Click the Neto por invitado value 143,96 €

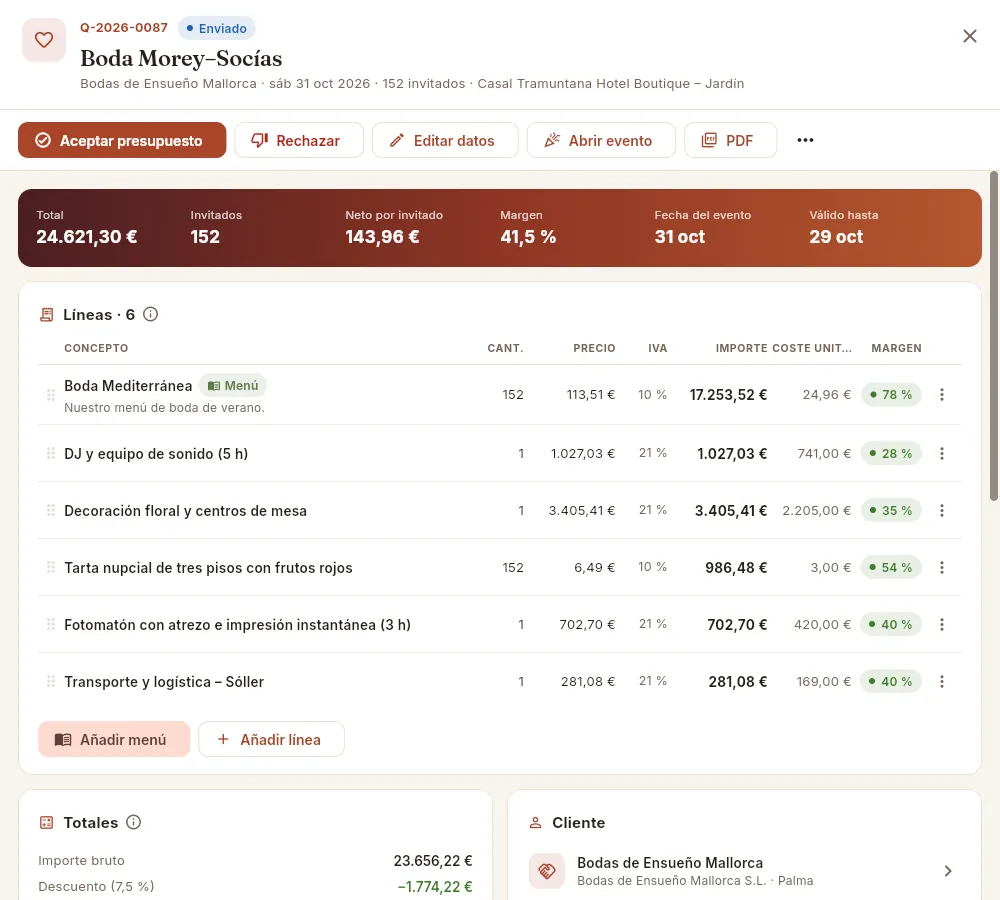(383, 237)
